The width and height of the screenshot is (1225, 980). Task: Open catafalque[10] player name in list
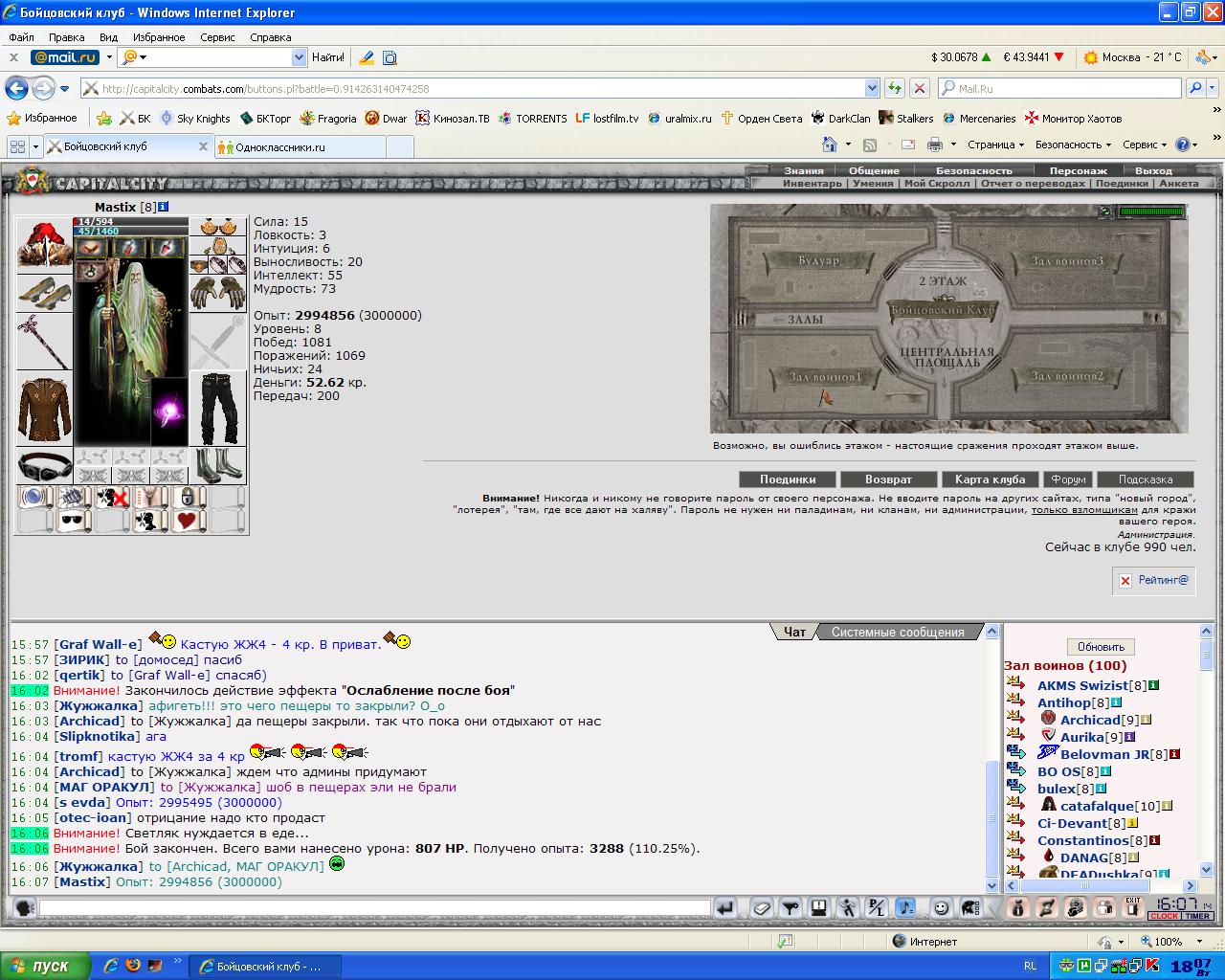click(x=1096, y=806)
